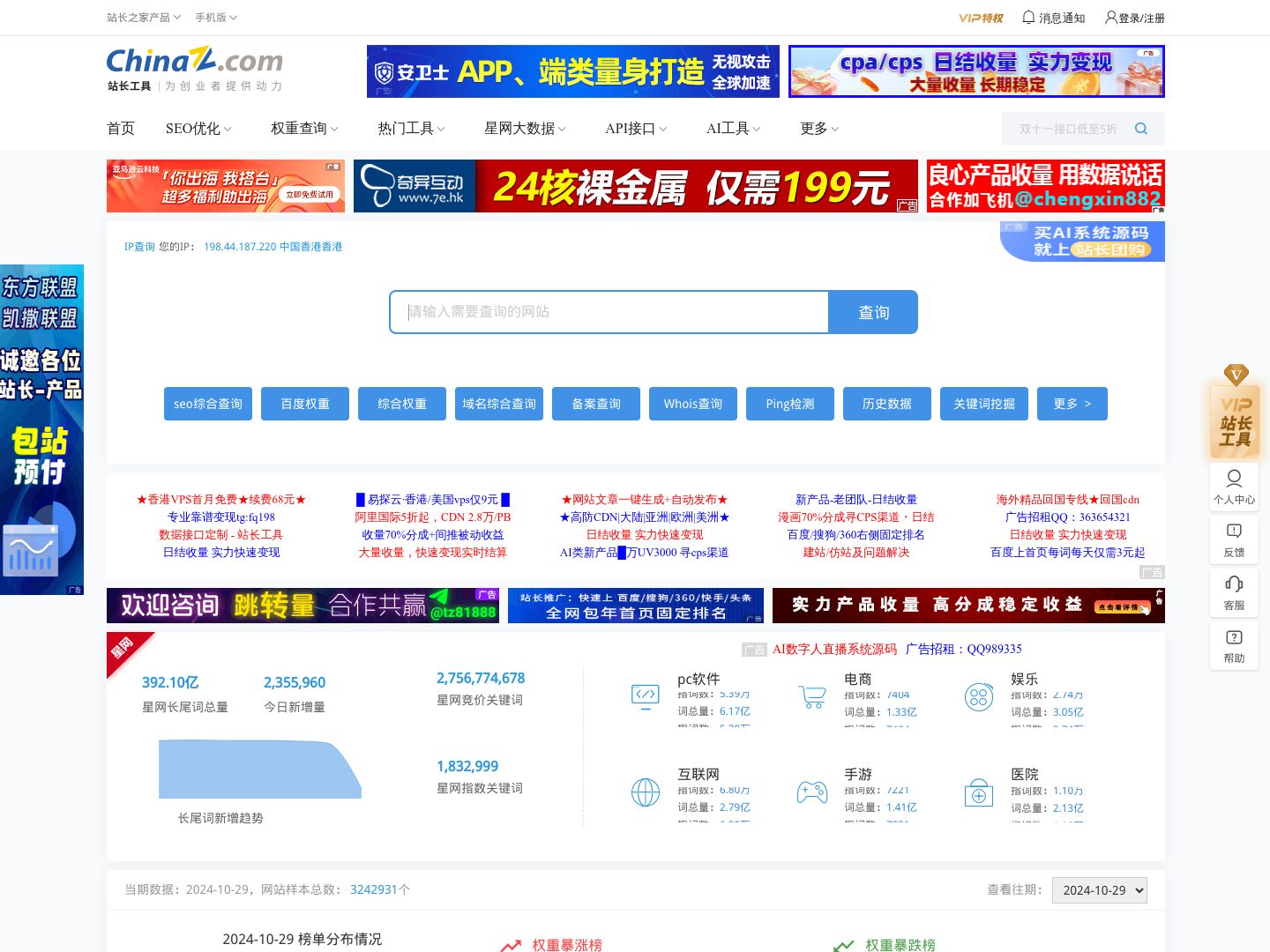Click the login/register user icon
This screenshot has width=1270, height=952.
click(1110, 17)
